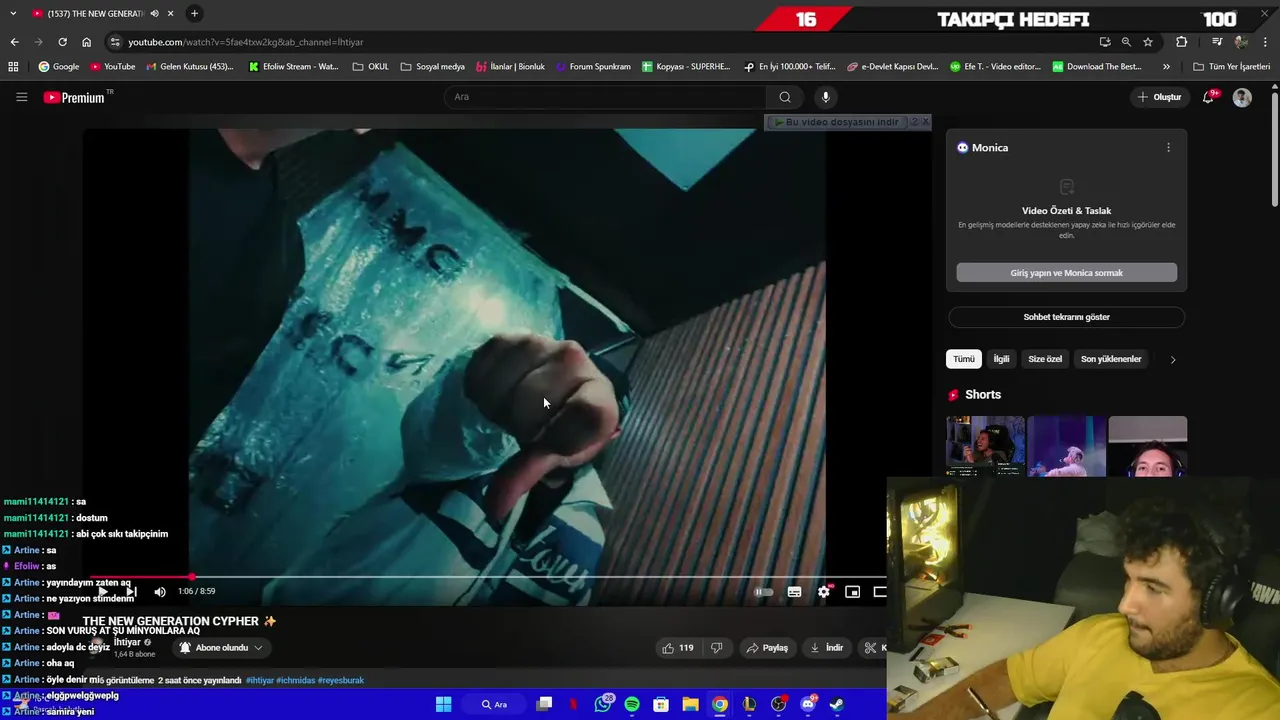Open the Gelen Kutusu Gmail bookmark
1280x720 pixels.
click(189, 67)
